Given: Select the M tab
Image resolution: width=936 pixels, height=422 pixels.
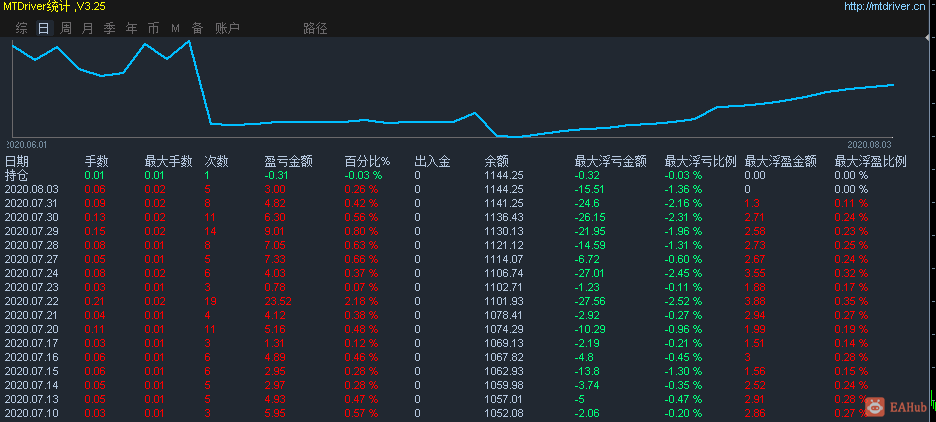Looking at the screenshot, I should [176, 28].
